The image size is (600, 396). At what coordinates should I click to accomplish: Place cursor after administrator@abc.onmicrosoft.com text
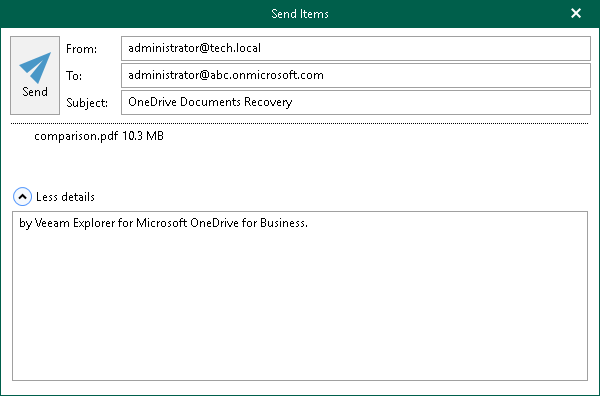tap(324, 75)
